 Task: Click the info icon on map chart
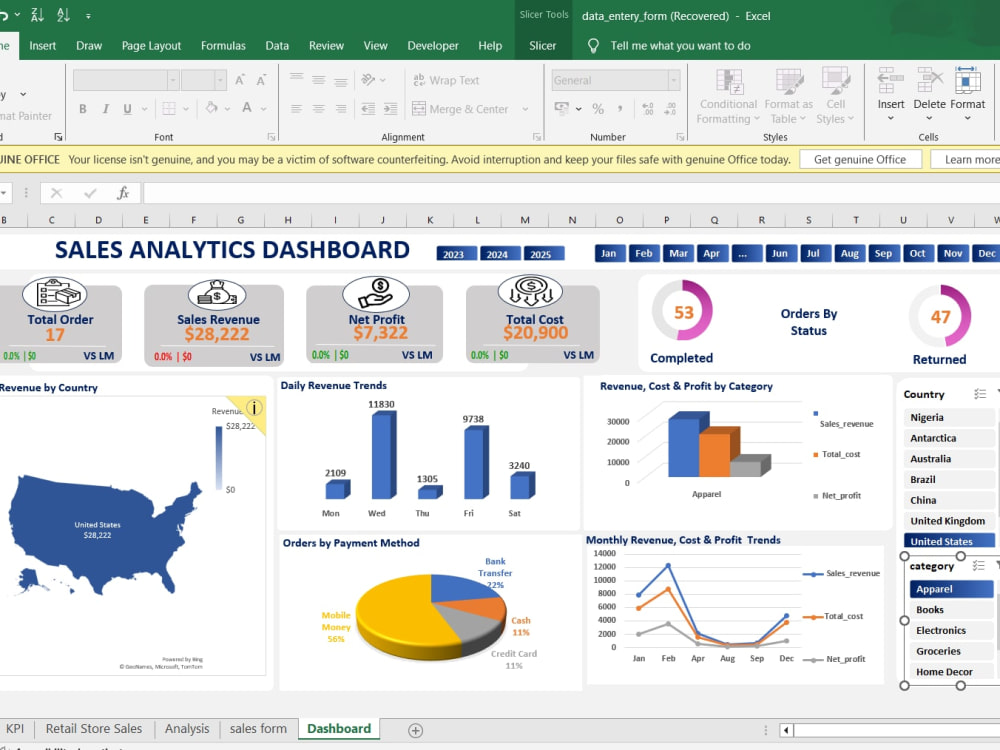click(254, 408)
